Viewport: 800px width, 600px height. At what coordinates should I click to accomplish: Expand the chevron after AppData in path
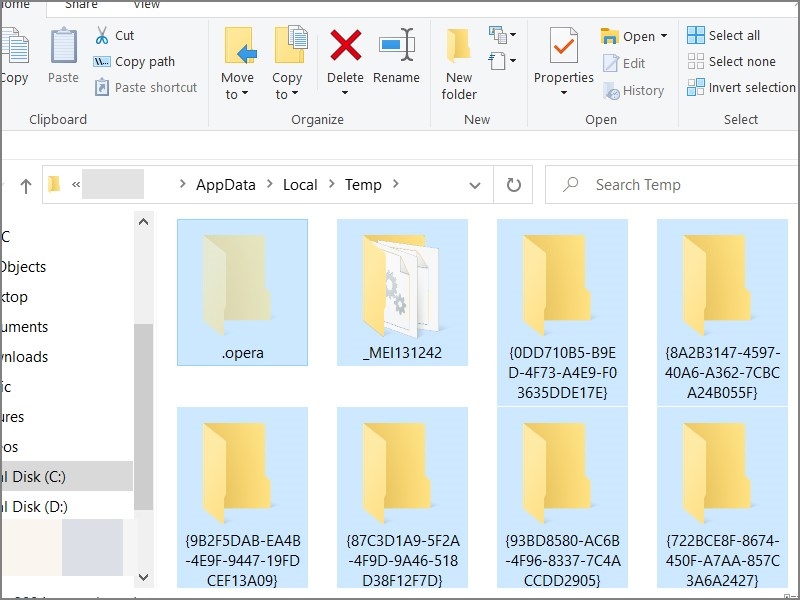coord(269,184)
